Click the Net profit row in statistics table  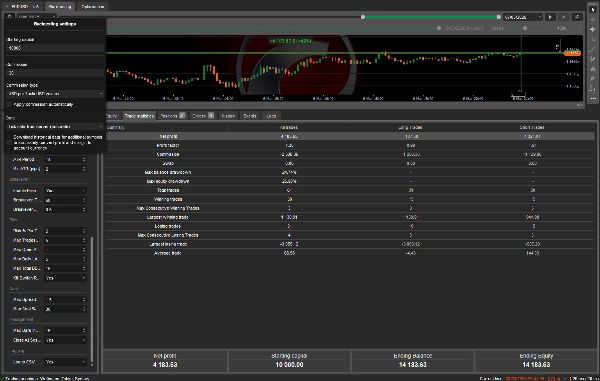tap(350, 136)
